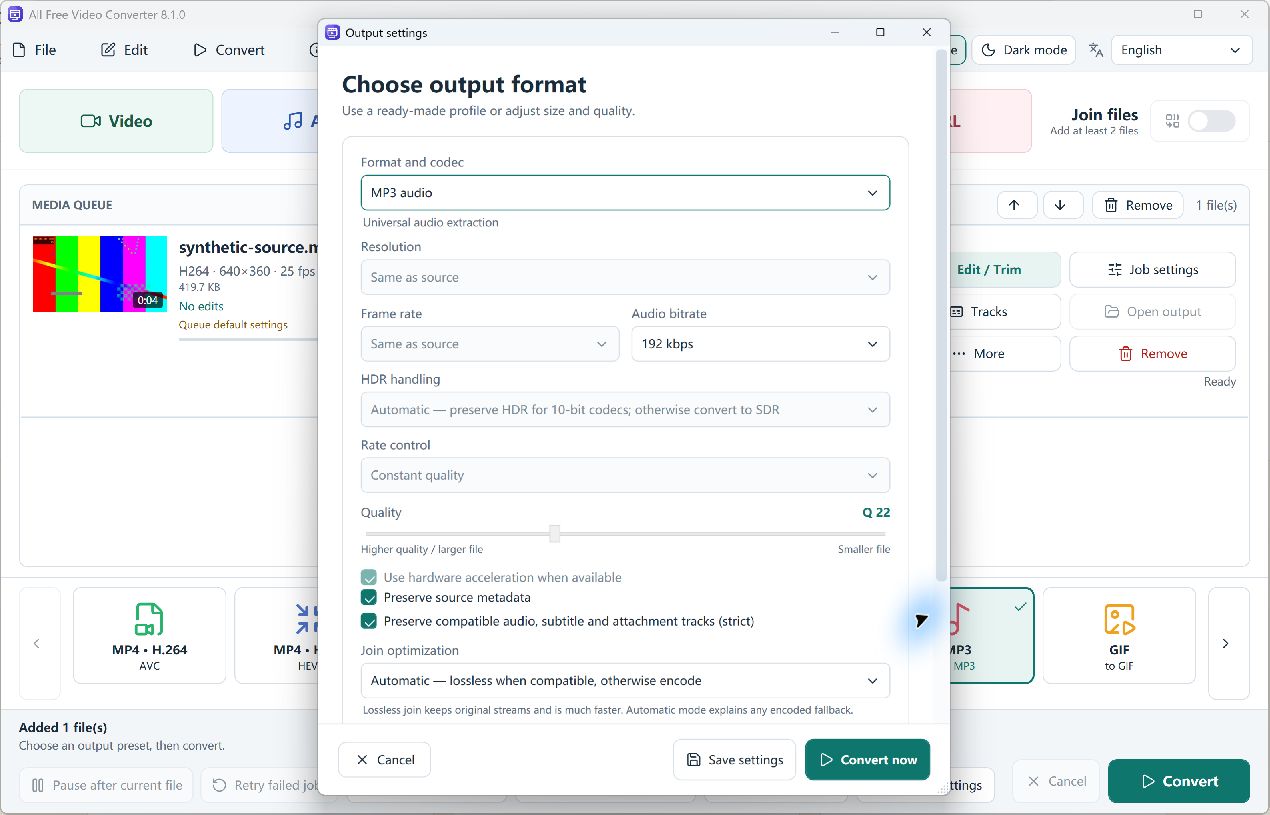Viewport: 1270px width, 815px height.
Task: Show next presets with the right chevron
Action: tap(1226, 643)
